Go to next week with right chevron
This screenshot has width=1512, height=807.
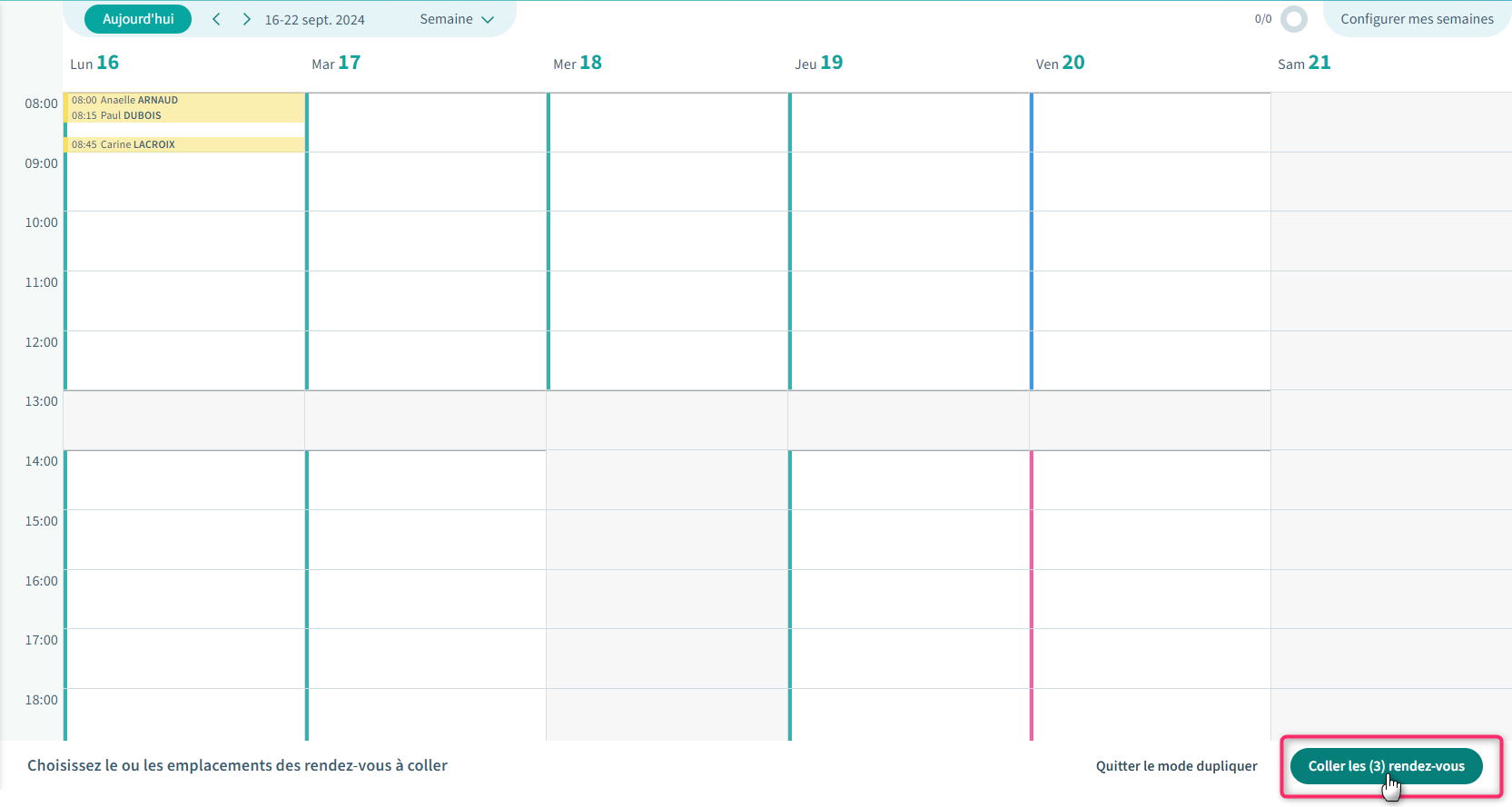point(246,19)
